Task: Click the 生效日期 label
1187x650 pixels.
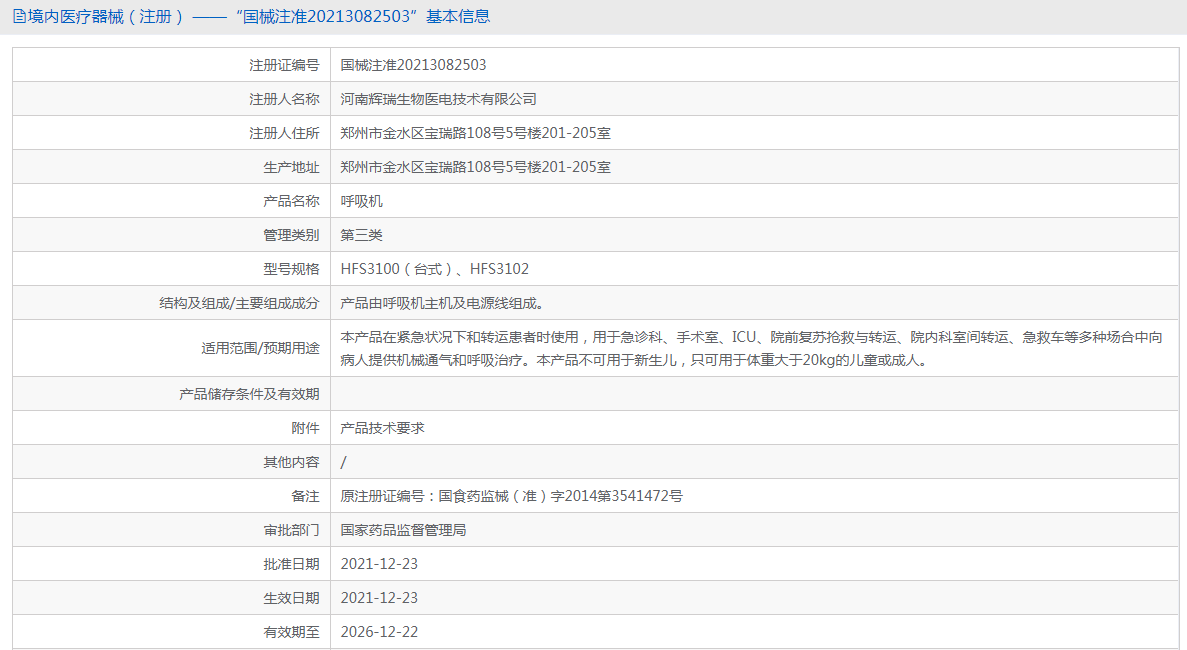Action: coord(291,599)
